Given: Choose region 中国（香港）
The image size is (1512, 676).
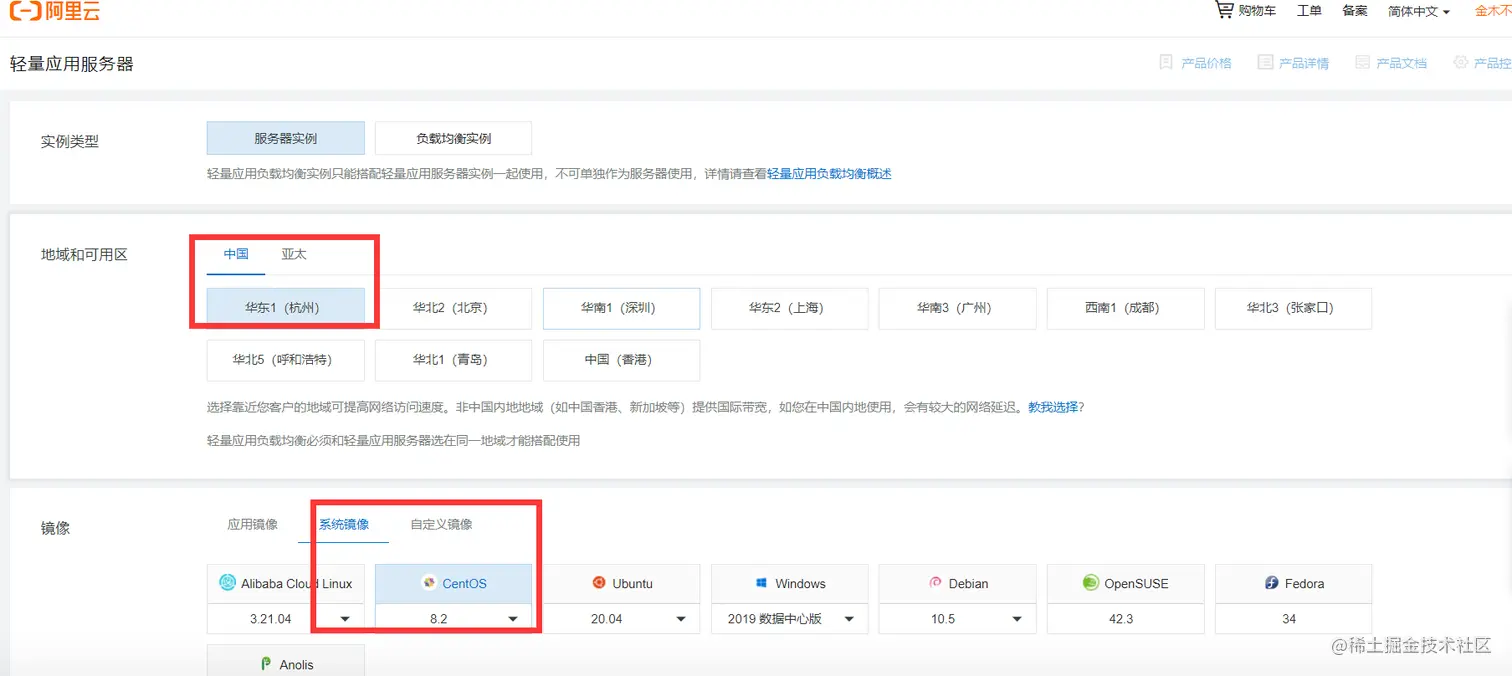Looking at the screenshot, I should click(x=621, y=360).
